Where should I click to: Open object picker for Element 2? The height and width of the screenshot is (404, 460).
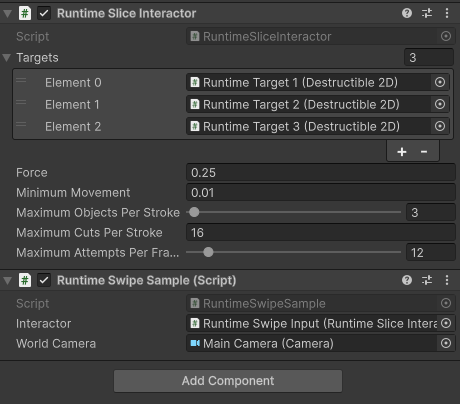coord(440,126)
